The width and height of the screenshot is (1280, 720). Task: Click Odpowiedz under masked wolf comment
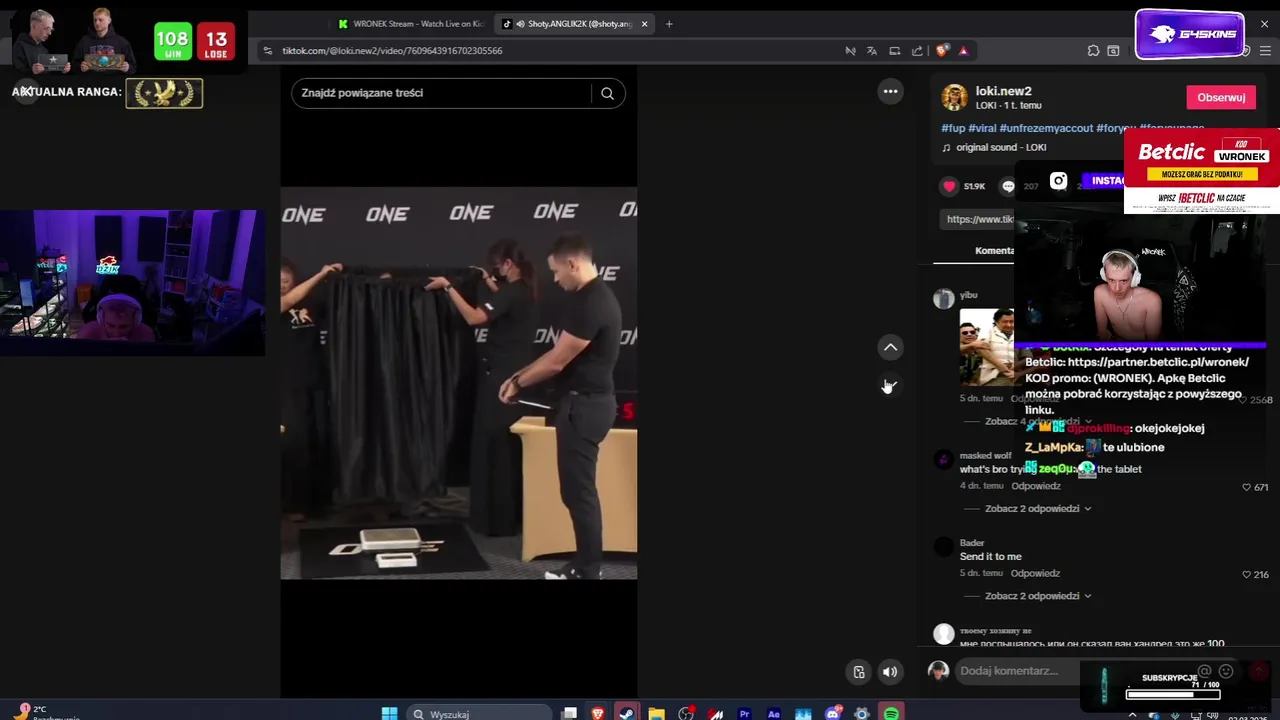[1035, 486]
